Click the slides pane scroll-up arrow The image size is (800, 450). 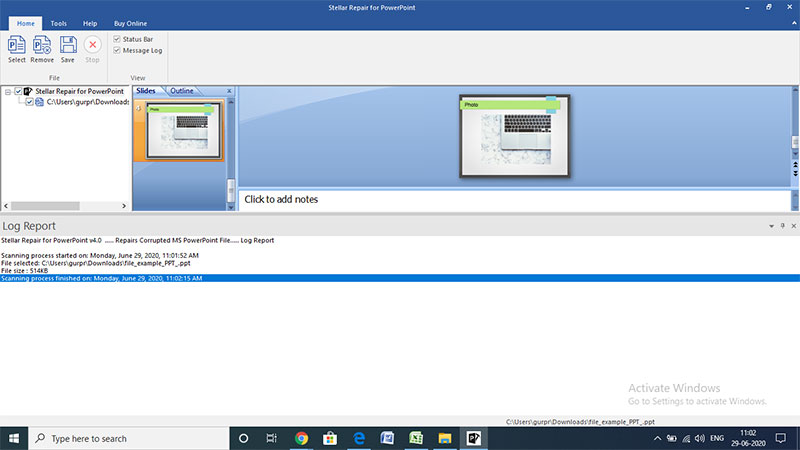coord(231,102)
